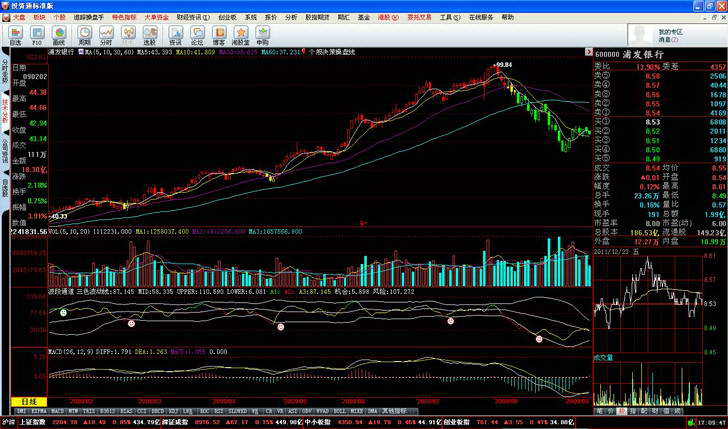Open the 大单资金 menu

click(156, 17)
